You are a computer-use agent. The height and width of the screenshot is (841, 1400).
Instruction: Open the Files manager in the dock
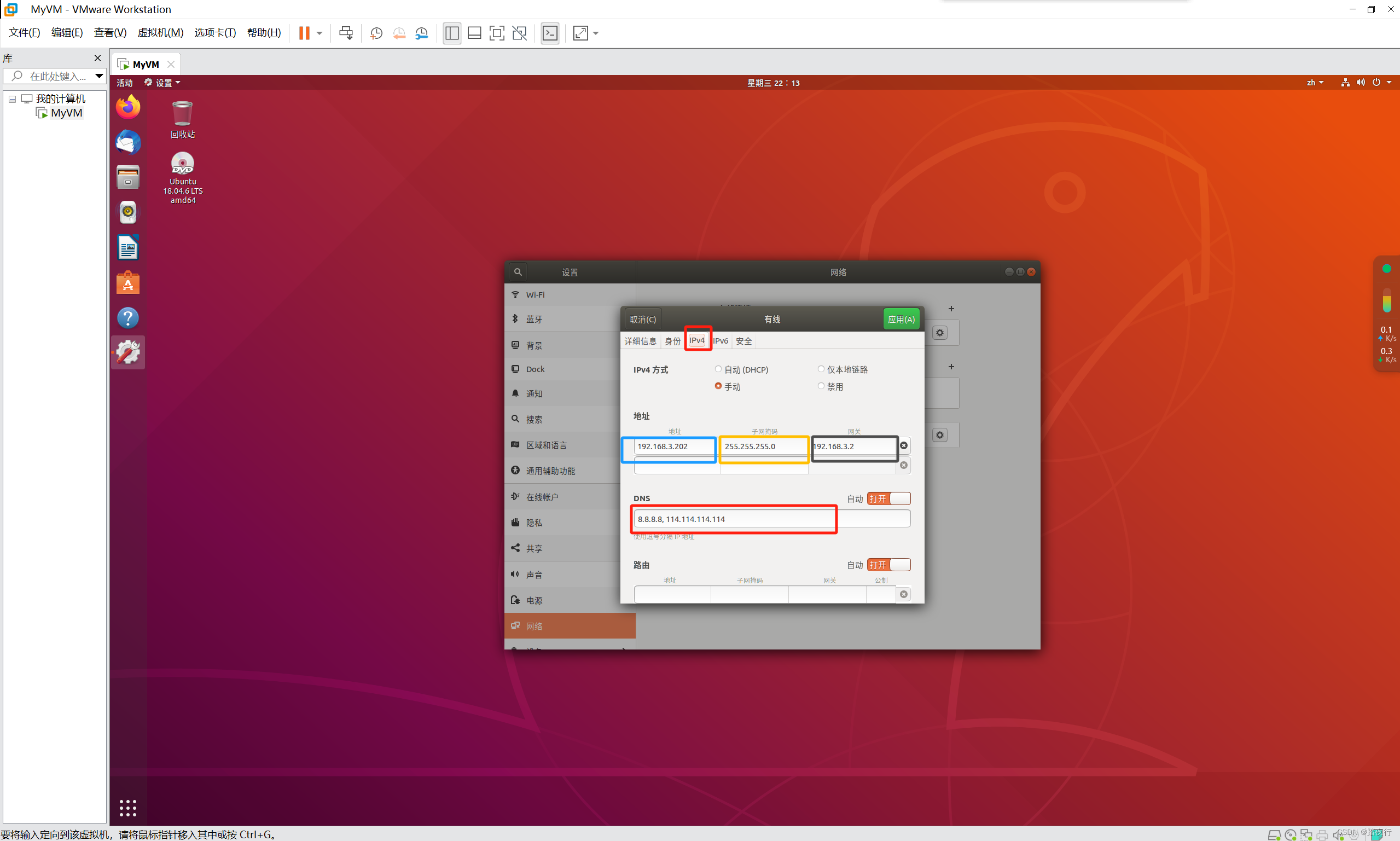coord(128,177)
